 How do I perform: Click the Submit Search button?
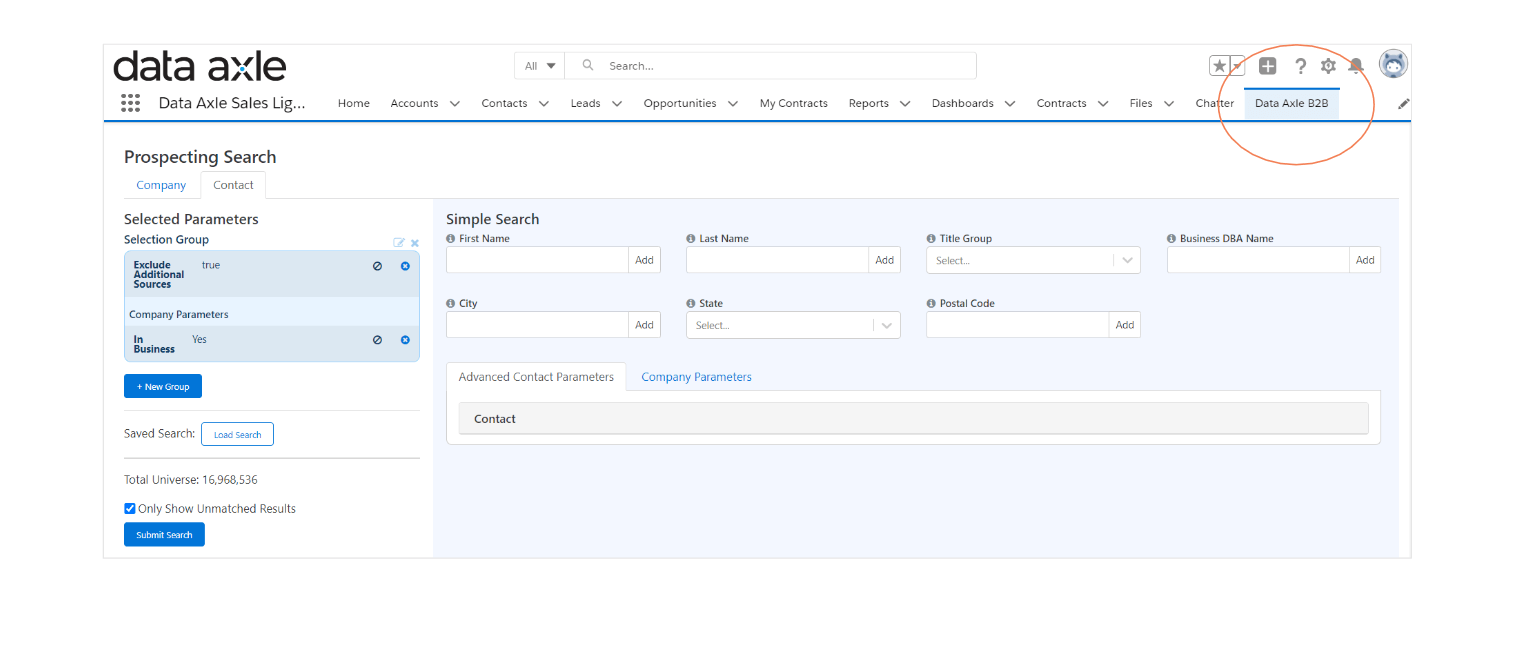click(x=164, y=535)
